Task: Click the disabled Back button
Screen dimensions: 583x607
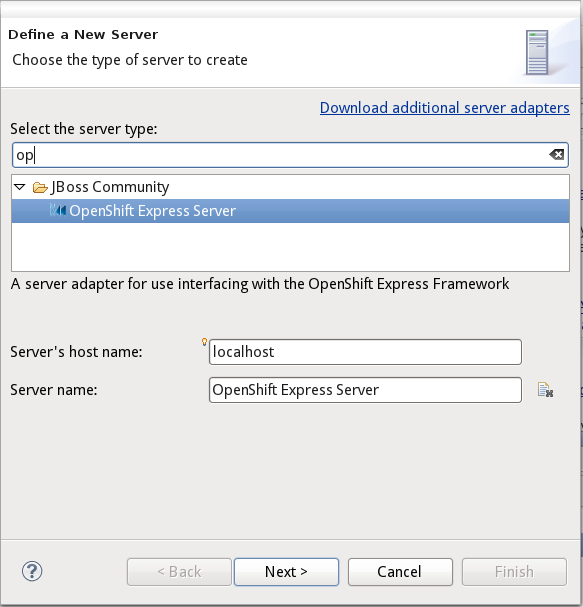Action: click(179, 572)
